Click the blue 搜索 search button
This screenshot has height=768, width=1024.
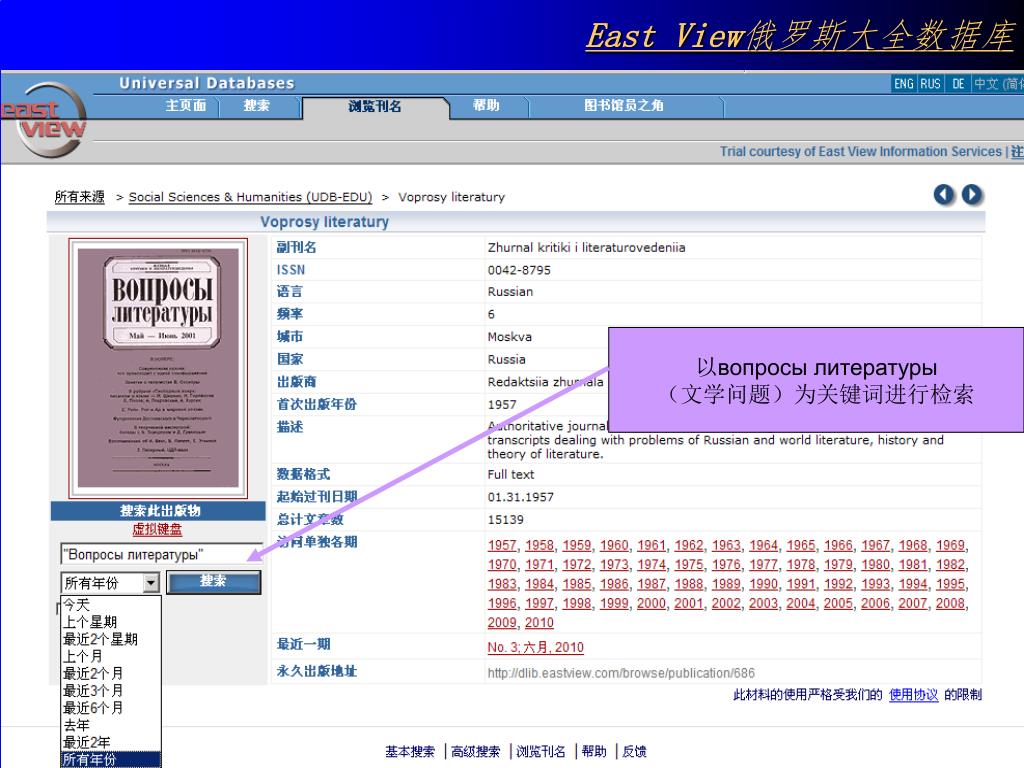[214, 581]
